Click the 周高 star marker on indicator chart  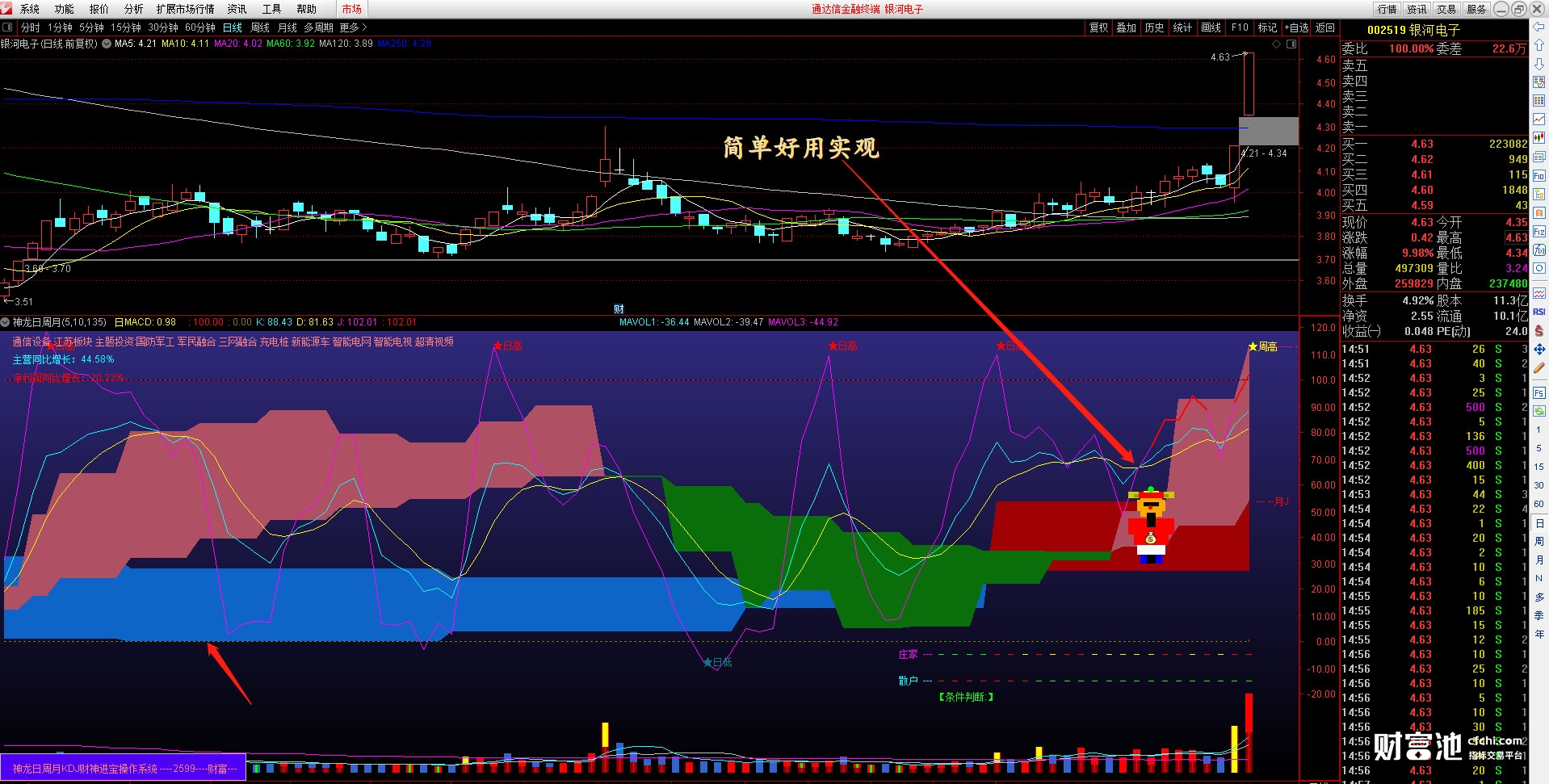(x=1262, y=346)
